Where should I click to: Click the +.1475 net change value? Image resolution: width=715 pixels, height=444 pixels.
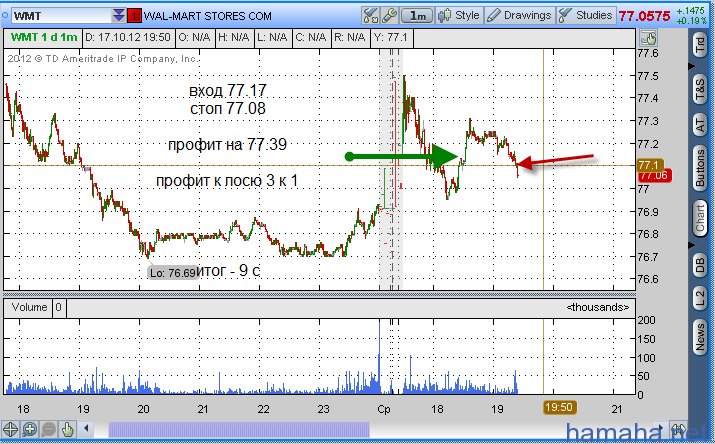(x=690, y=10)
